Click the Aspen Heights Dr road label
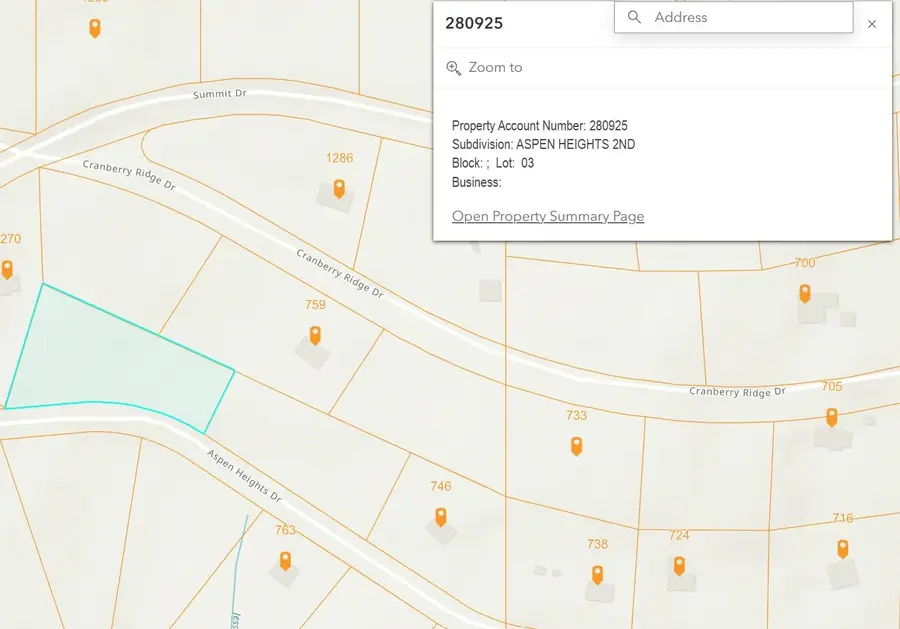900x629 pixels. 245,476
